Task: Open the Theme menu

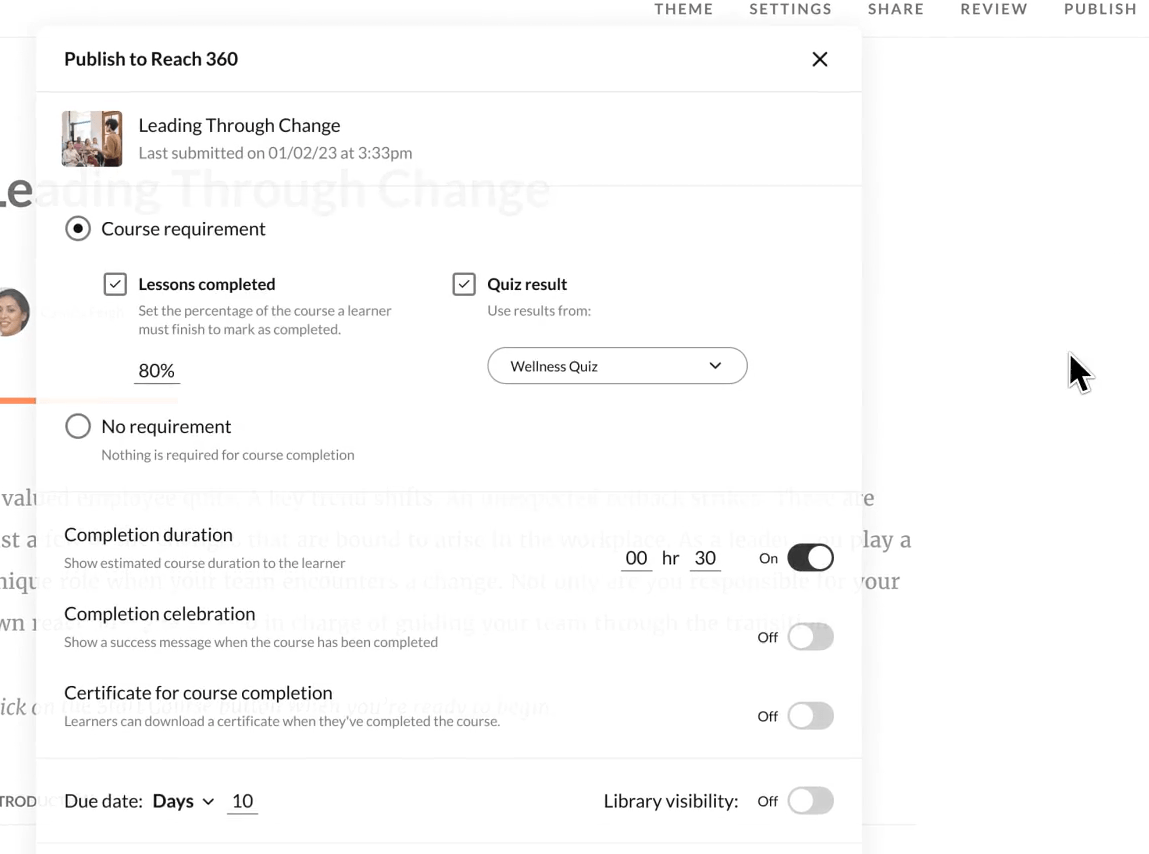Action: pos(684,9)
